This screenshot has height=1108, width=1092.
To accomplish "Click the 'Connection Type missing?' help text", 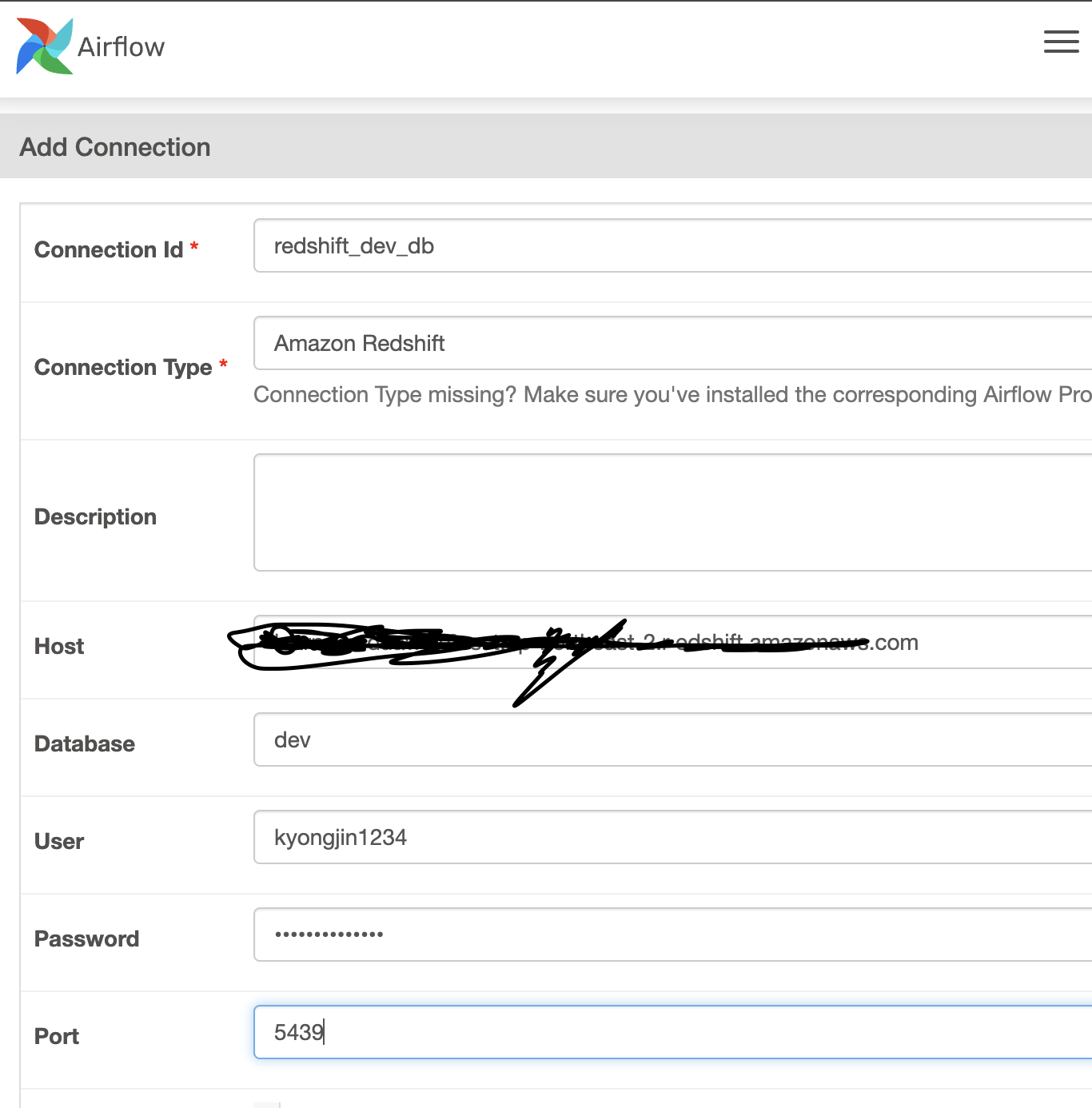I will pyautogui.click(x=672, y=395).
